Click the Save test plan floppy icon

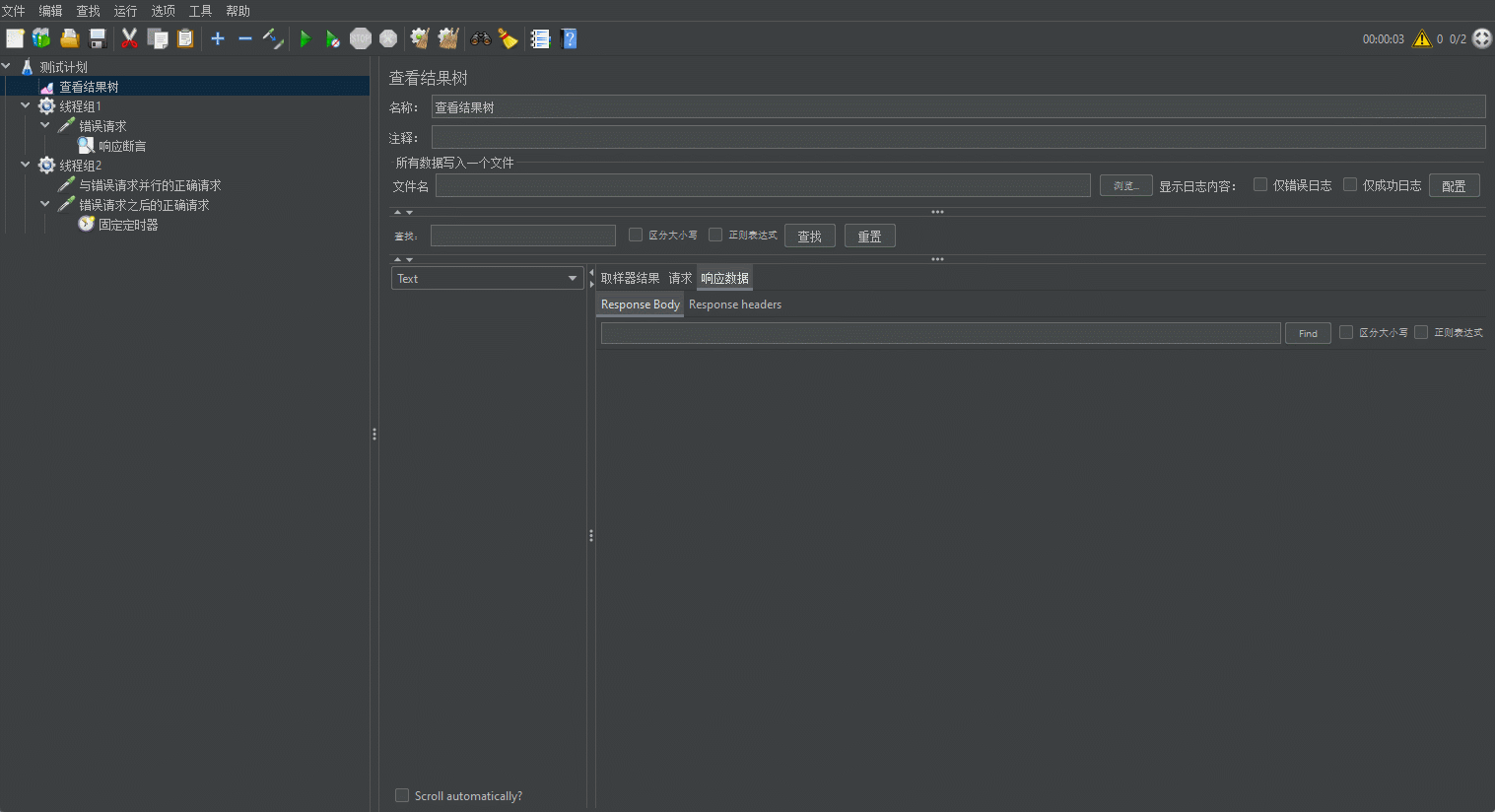click(x=98, y=38)
